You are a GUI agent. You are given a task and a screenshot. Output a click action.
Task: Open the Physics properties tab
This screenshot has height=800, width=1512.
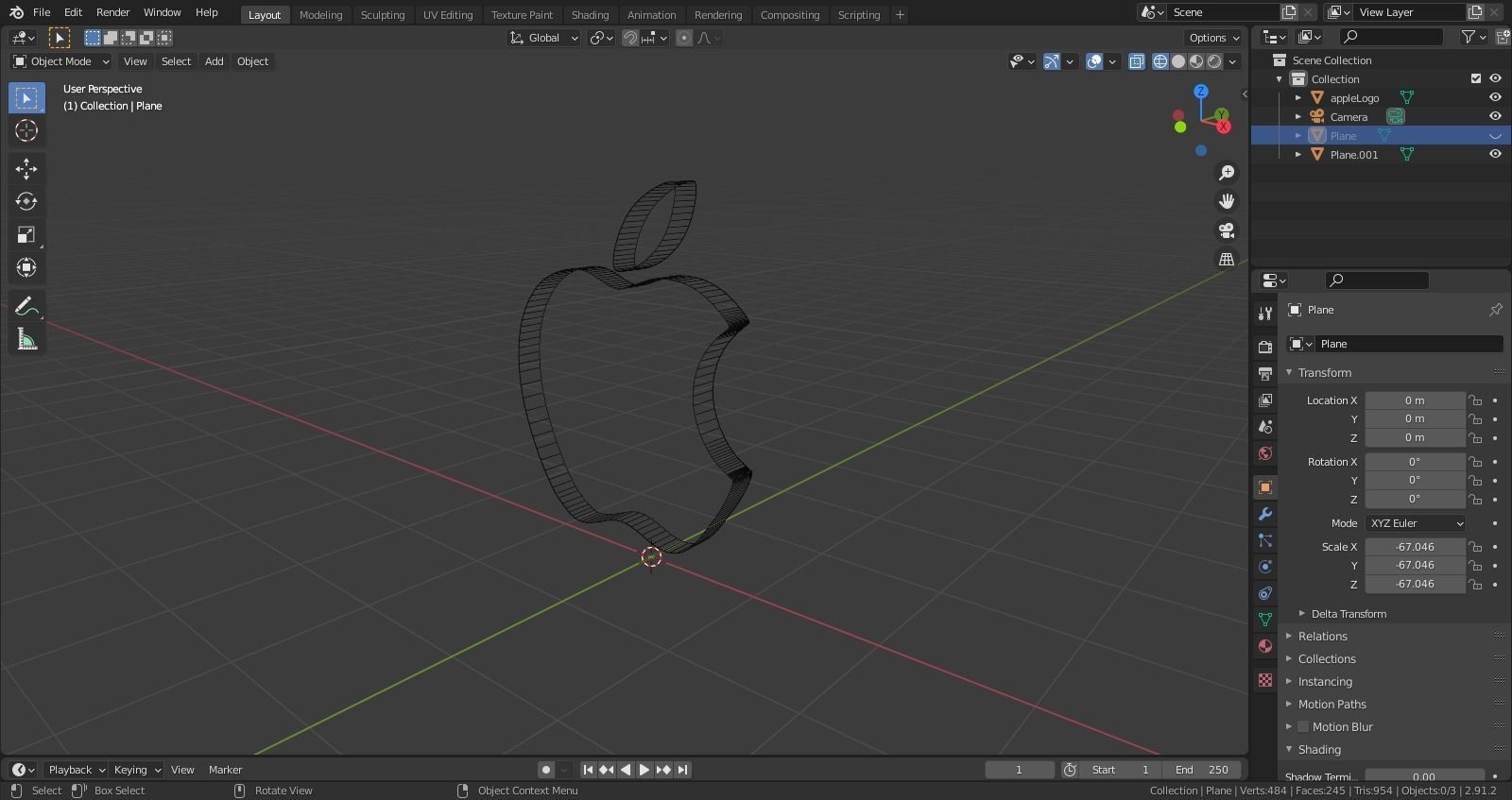1265,567
